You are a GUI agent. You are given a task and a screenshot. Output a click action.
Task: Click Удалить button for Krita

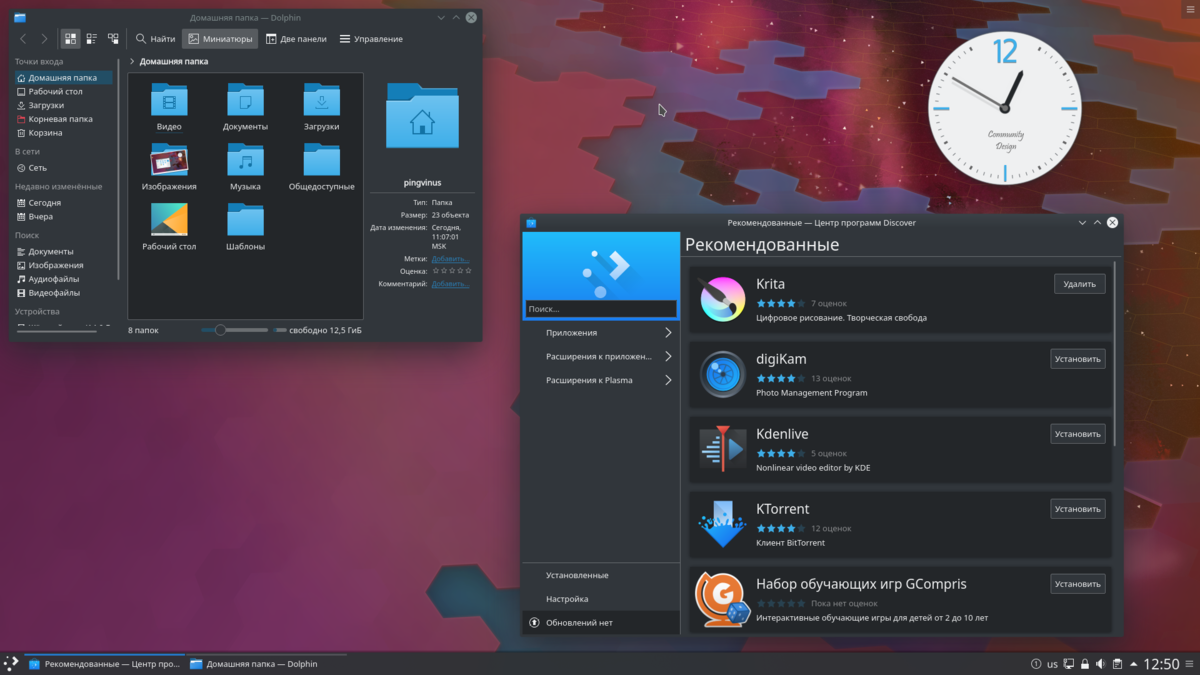tap(1080, 284)
